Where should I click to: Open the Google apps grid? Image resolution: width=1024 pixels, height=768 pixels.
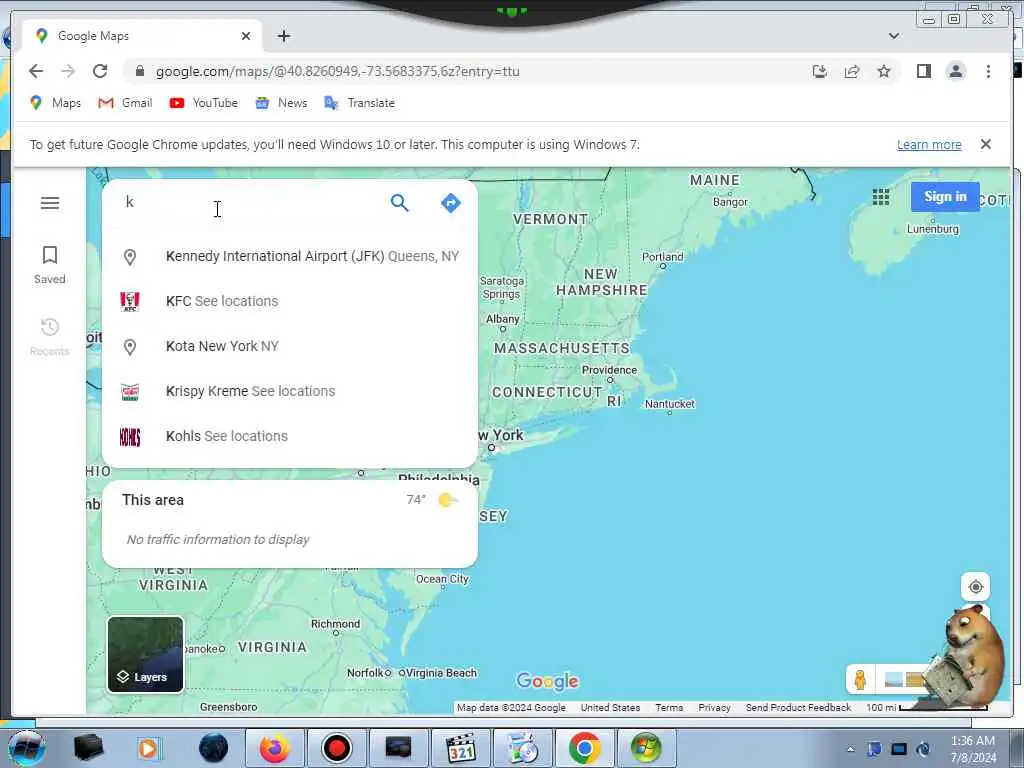[881, 197]
